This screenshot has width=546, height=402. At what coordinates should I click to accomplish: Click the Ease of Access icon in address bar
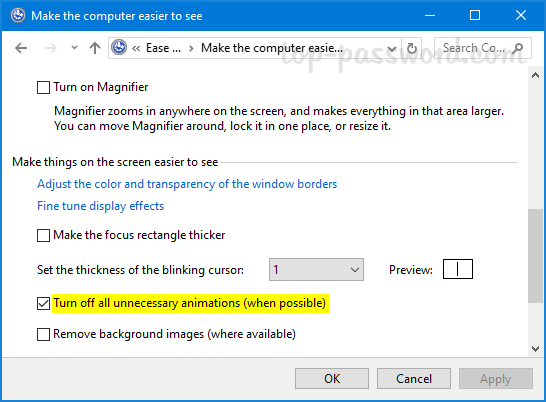pyautogui.click(x=119, y=48)
